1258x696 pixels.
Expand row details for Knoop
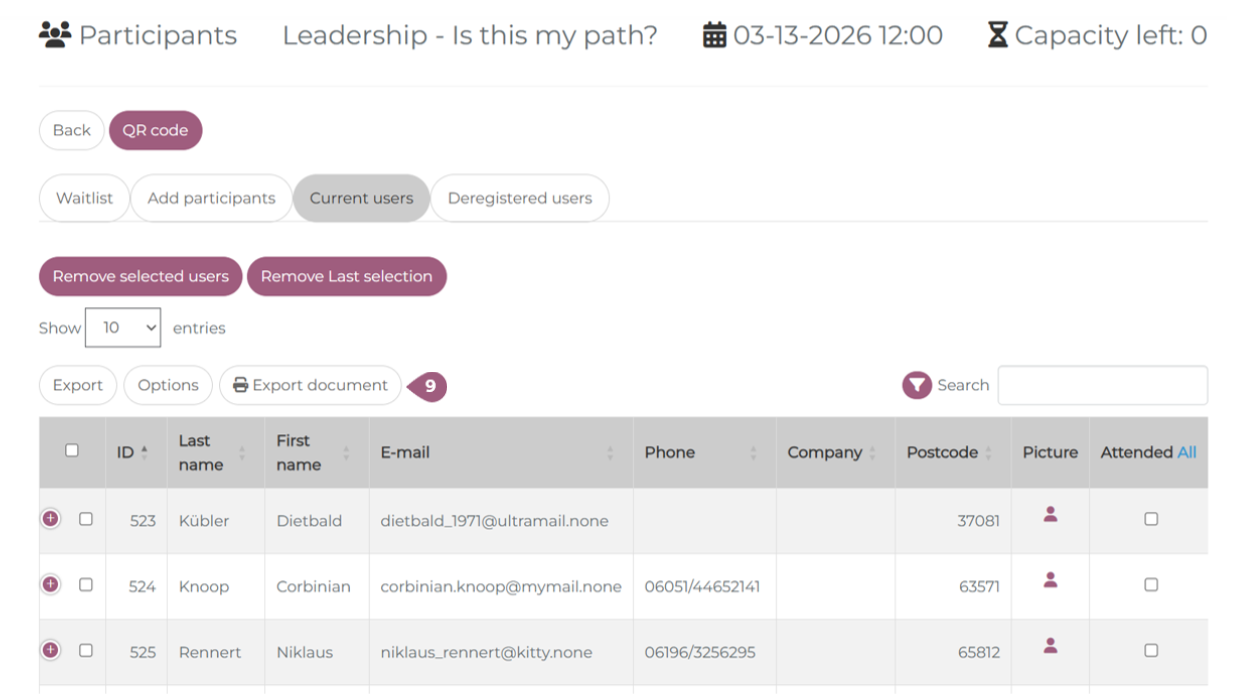click(51, 585)
